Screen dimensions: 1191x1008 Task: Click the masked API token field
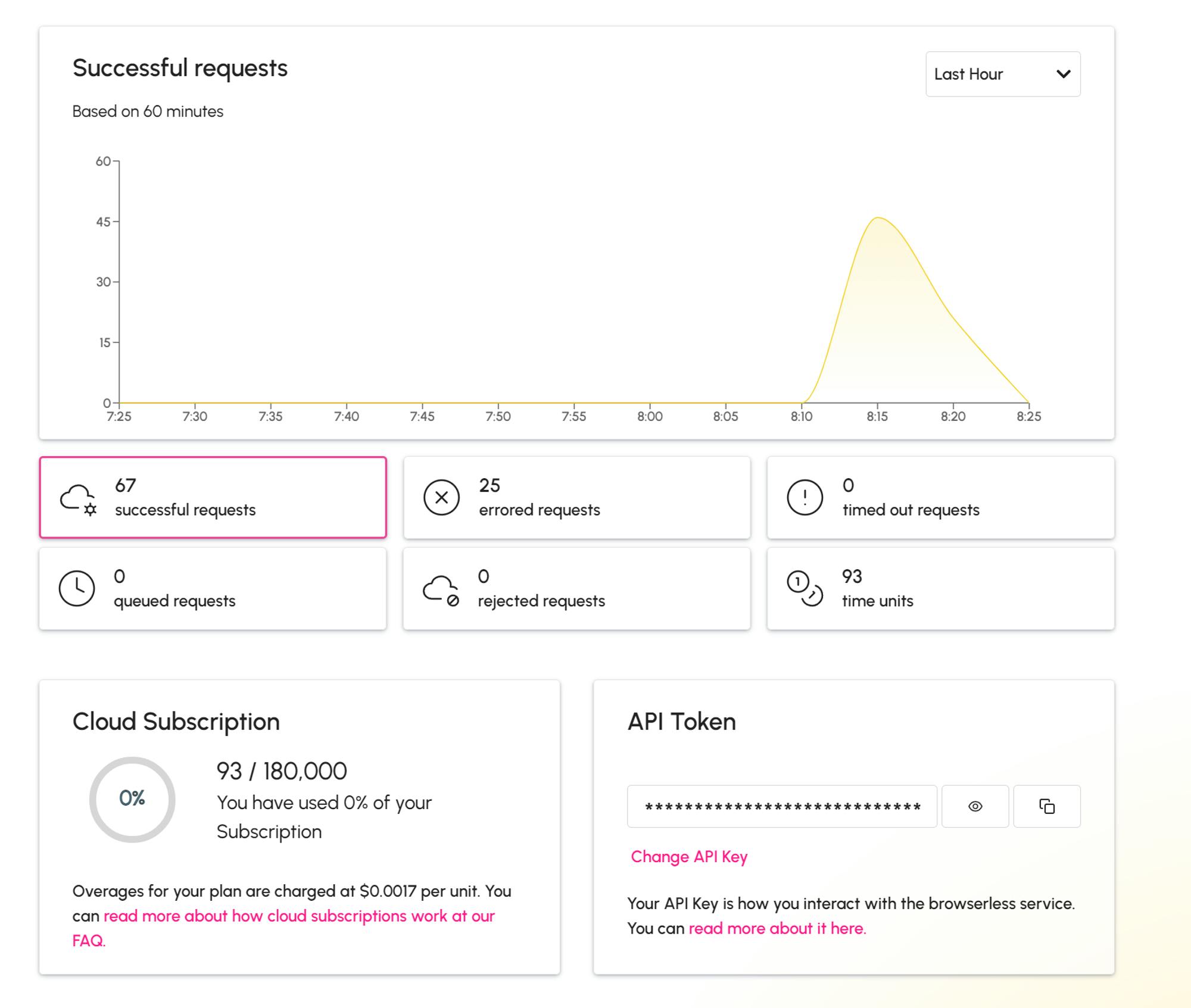click(x=782, y=807)
